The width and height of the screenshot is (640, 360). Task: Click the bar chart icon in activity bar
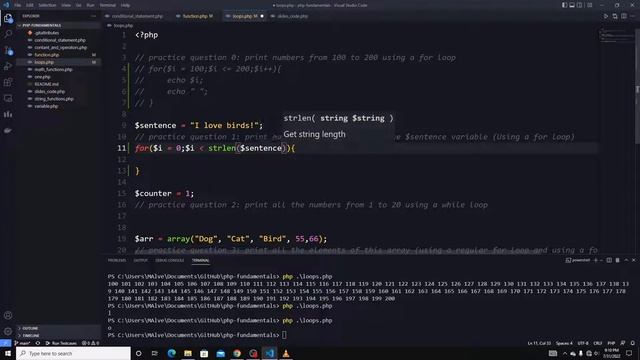pyautogui.click(x=8, y=114)
